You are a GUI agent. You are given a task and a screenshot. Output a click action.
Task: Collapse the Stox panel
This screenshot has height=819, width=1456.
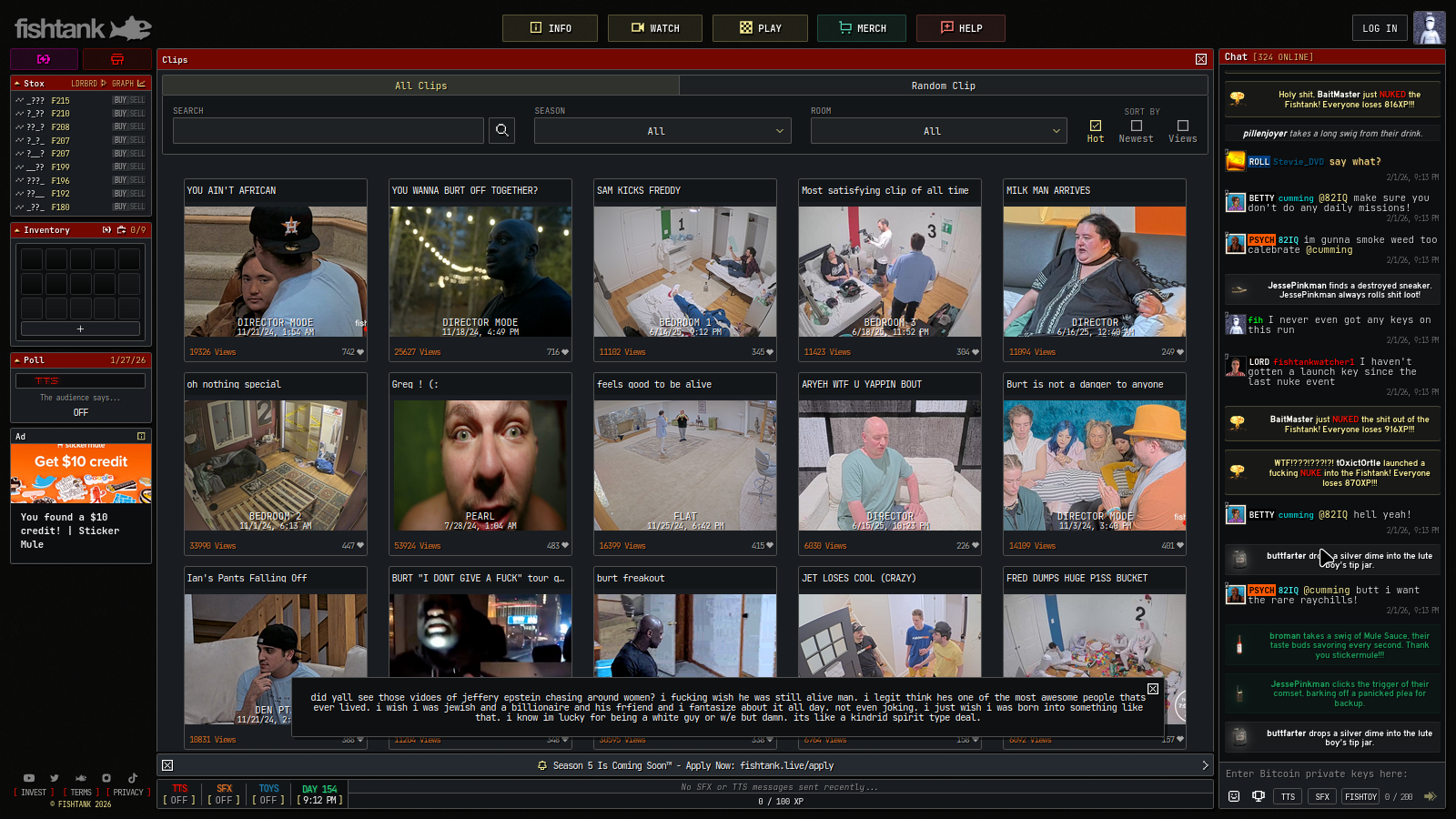coord(17,83)
